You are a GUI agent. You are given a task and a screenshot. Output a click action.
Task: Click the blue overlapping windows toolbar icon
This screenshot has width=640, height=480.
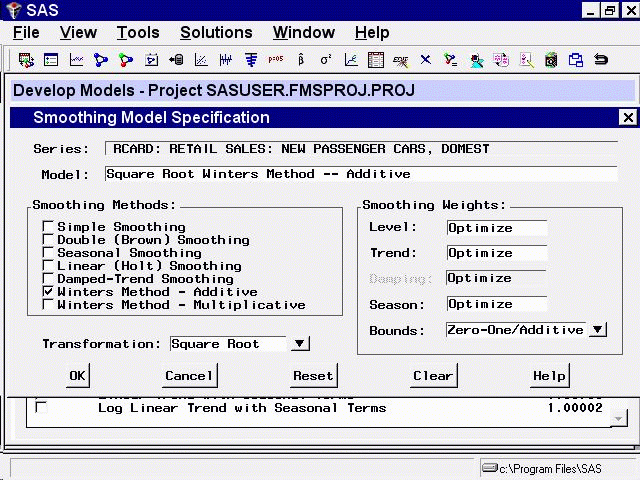pos(576,60)
